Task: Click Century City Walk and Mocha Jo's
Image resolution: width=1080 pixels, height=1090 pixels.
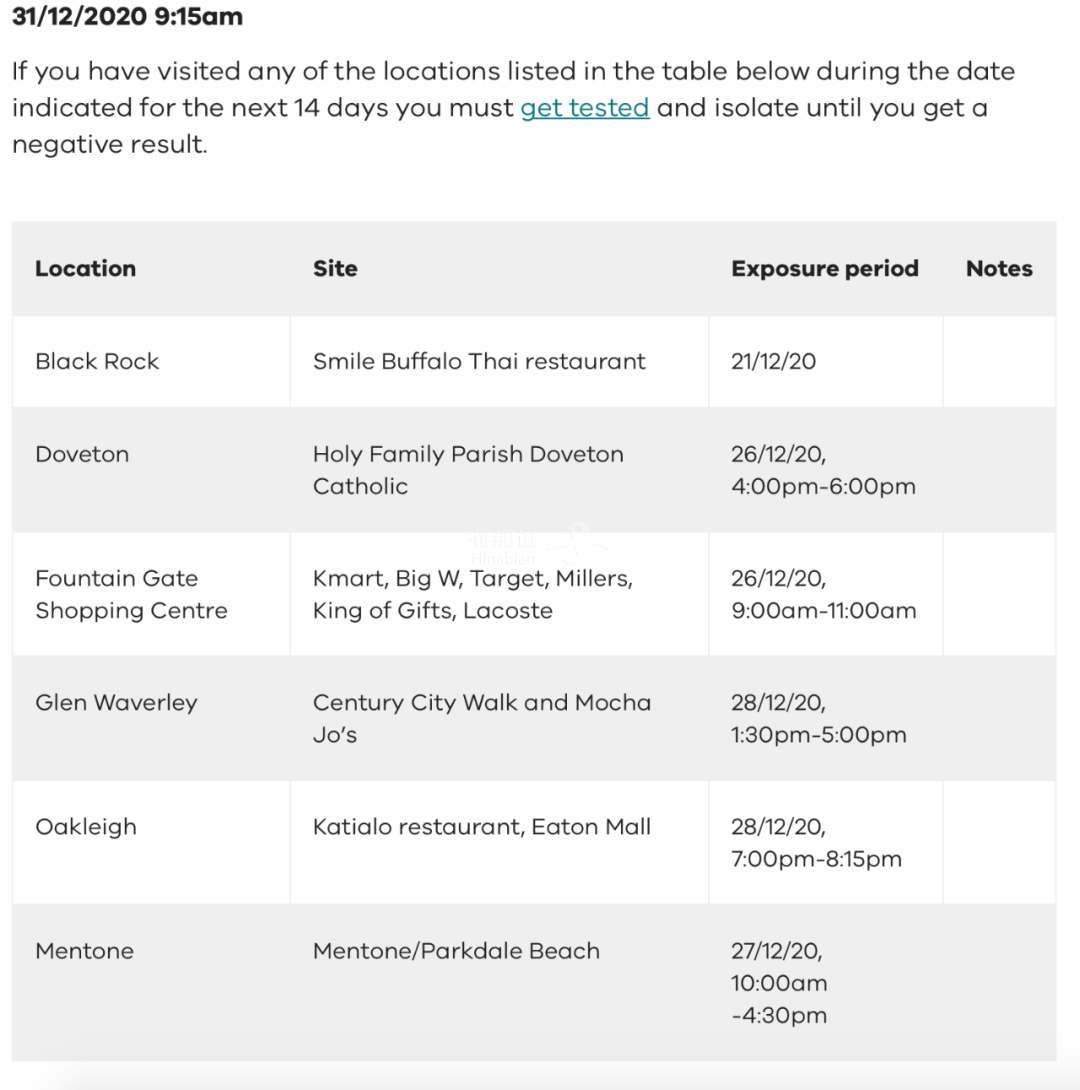Action: tap(481, 718)
